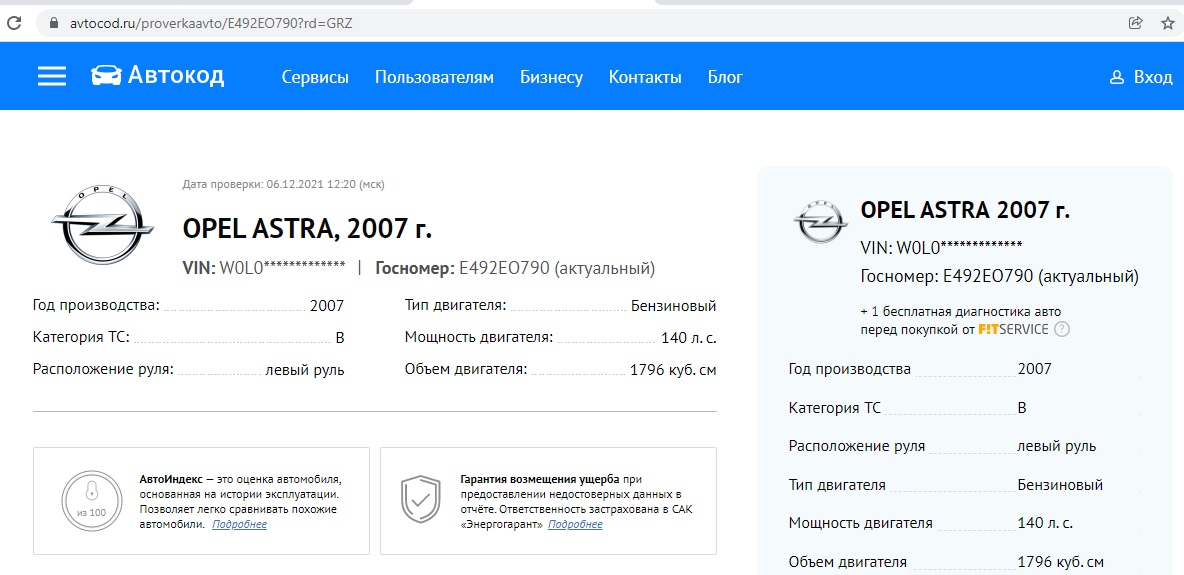Open the hamburger menu icon
1184x575 pixels.
52,77
